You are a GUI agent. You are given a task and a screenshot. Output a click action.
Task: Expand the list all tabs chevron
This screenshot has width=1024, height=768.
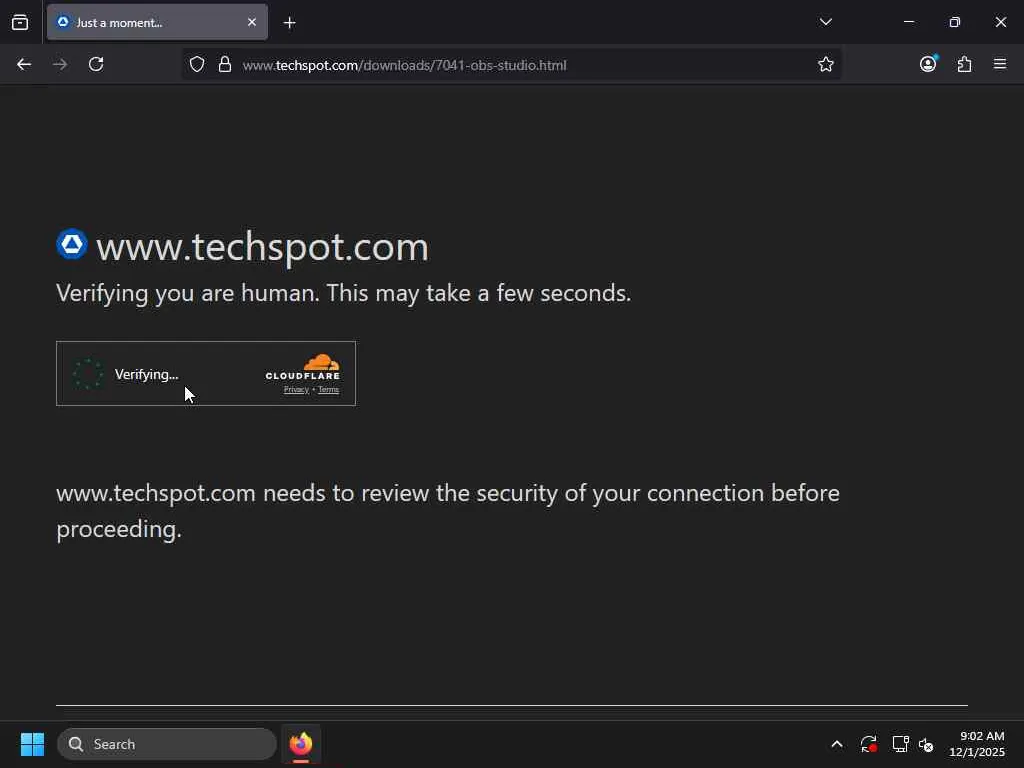(x=825, y=22)
